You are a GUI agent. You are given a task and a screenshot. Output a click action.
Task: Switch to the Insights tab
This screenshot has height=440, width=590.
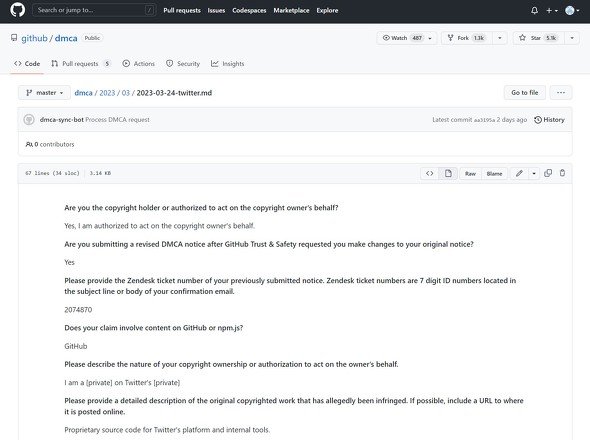(228, 64)
